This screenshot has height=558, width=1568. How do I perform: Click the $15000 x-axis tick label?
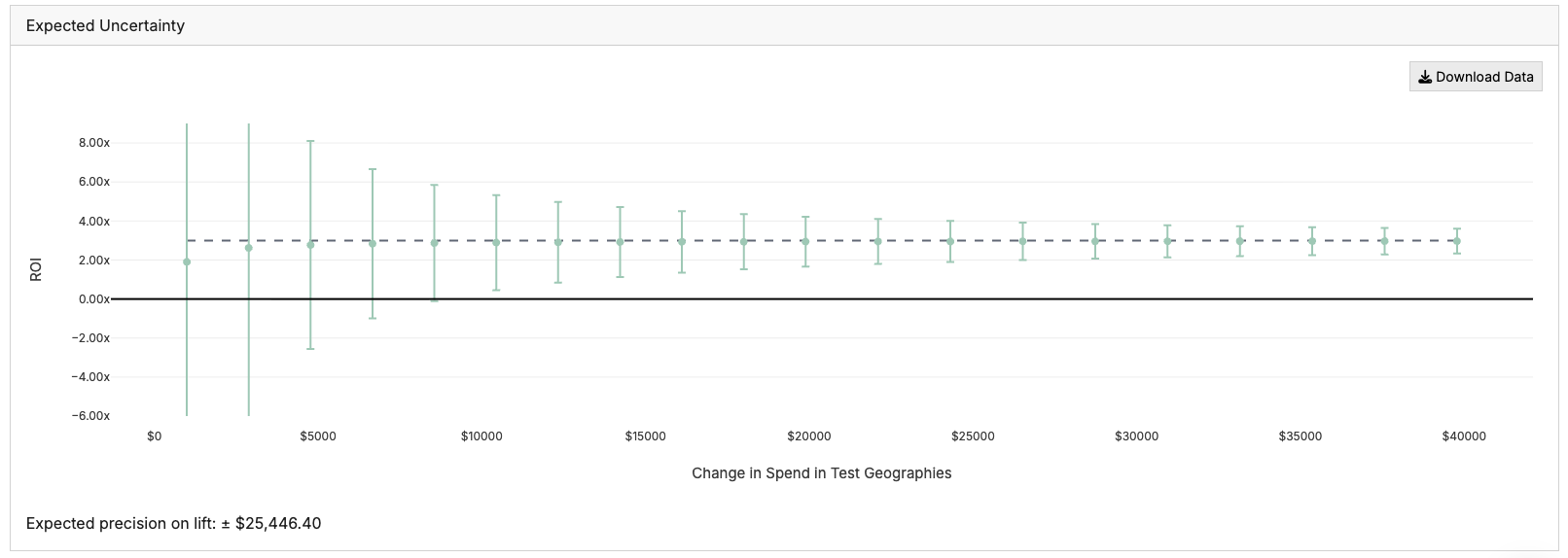tap(645, 436)
